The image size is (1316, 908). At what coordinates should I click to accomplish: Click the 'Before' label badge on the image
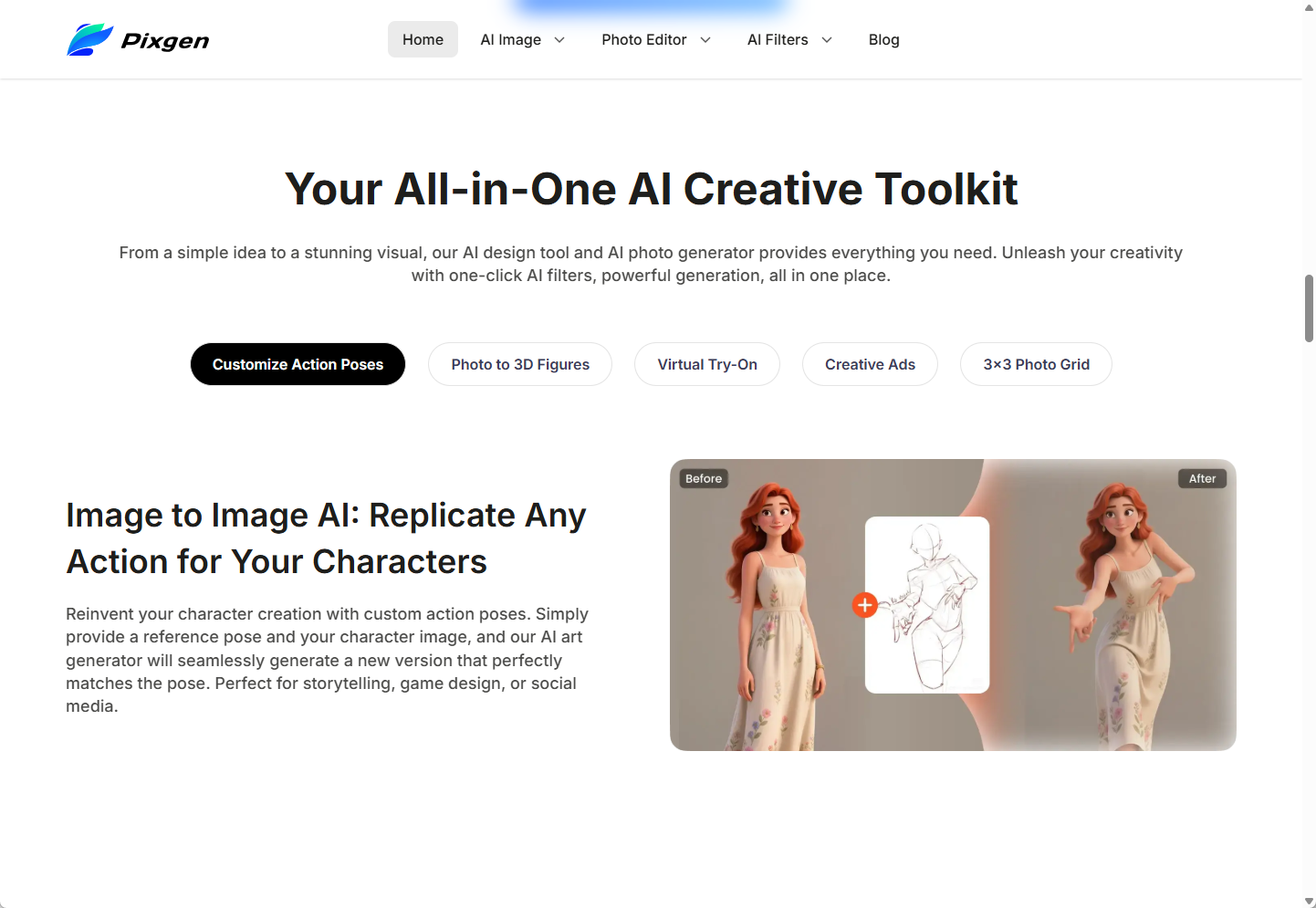click(703, 477)
